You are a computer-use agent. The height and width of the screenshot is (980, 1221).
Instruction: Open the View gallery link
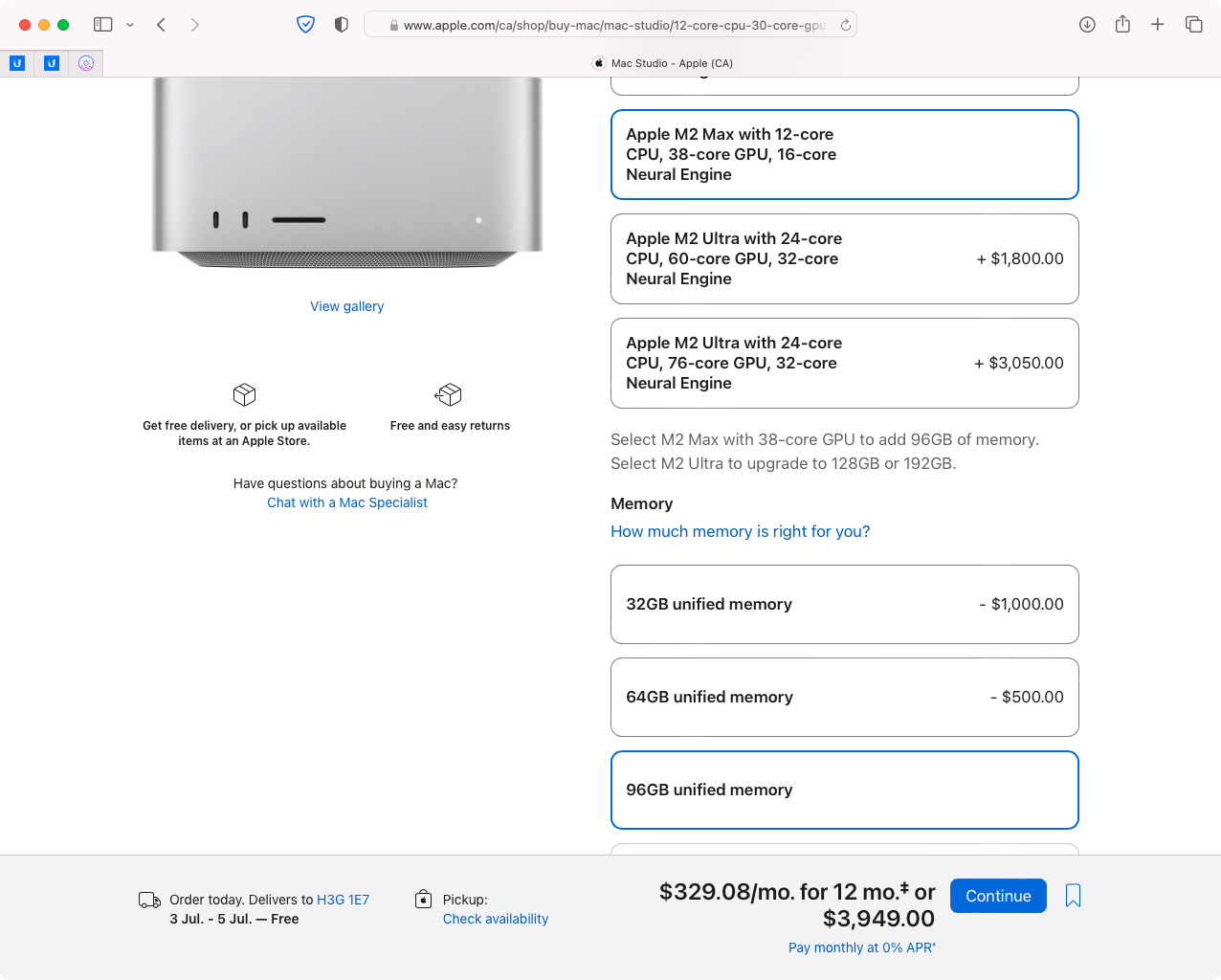[346, 306]
